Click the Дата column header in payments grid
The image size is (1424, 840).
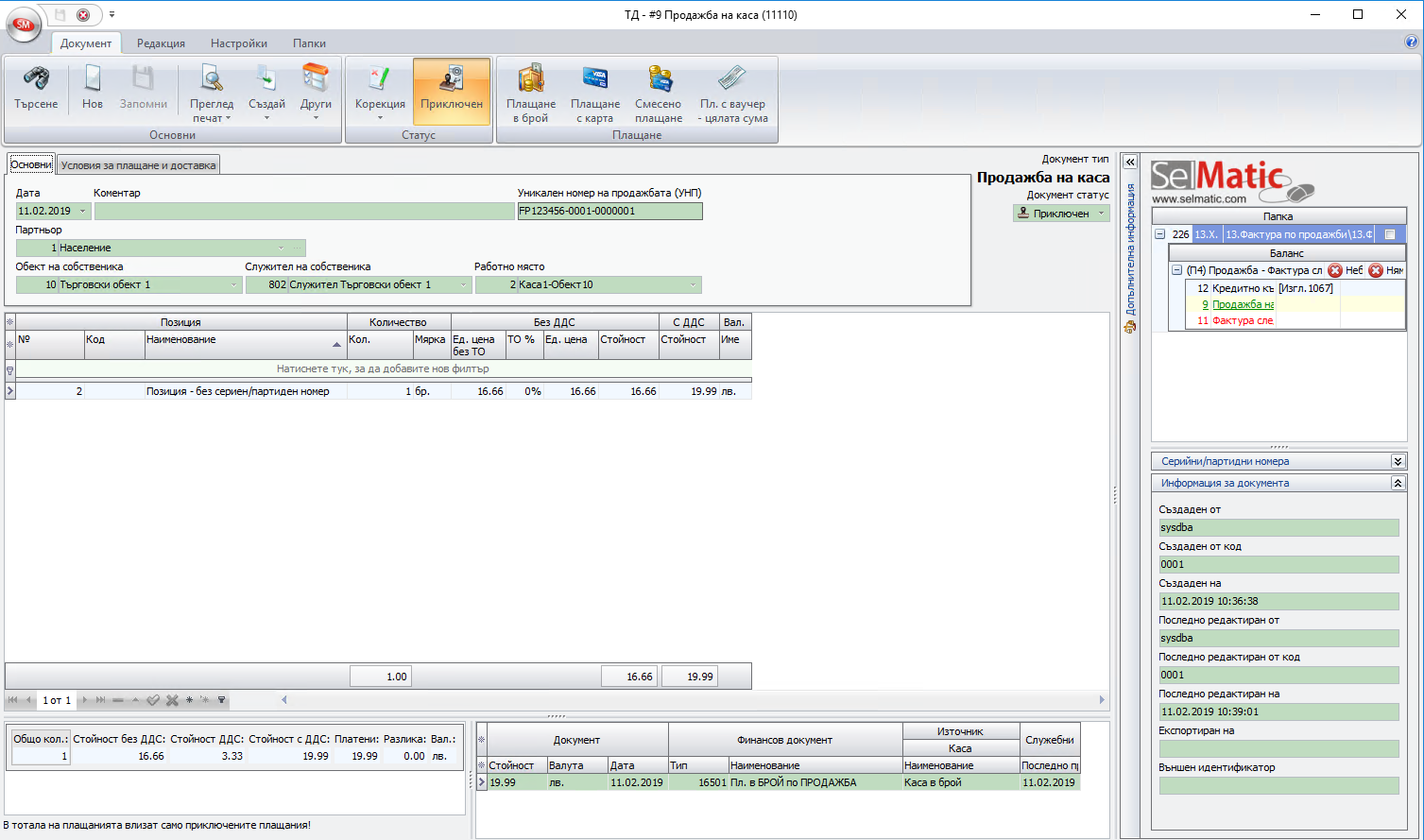[638, 765]
